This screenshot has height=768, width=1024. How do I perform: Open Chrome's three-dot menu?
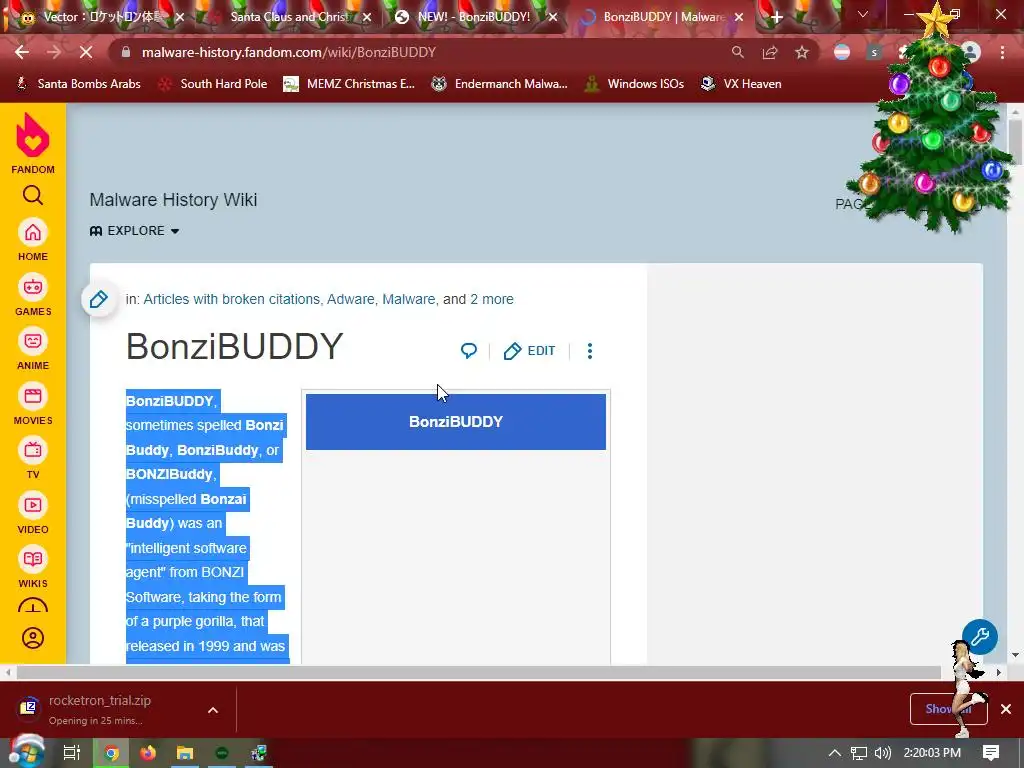pos(1002,52)
